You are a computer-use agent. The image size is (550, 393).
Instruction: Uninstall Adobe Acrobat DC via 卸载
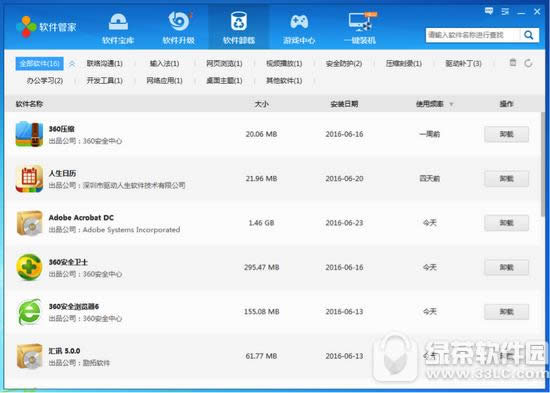pos(506,223)
